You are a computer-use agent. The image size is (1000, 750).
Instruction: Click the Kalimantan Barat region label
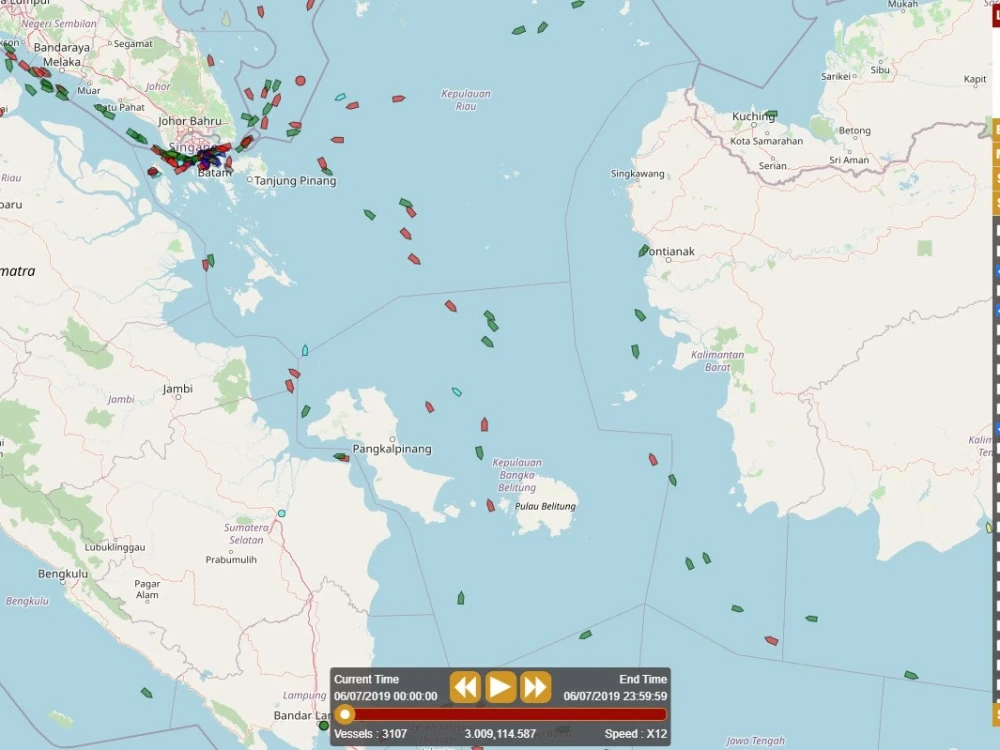(x=717, y=360)
